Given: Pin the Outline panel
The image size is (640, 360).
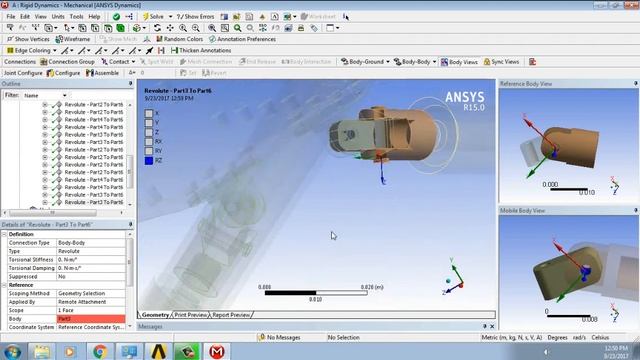Looking at the screenshot, I should tap(131, 84).
